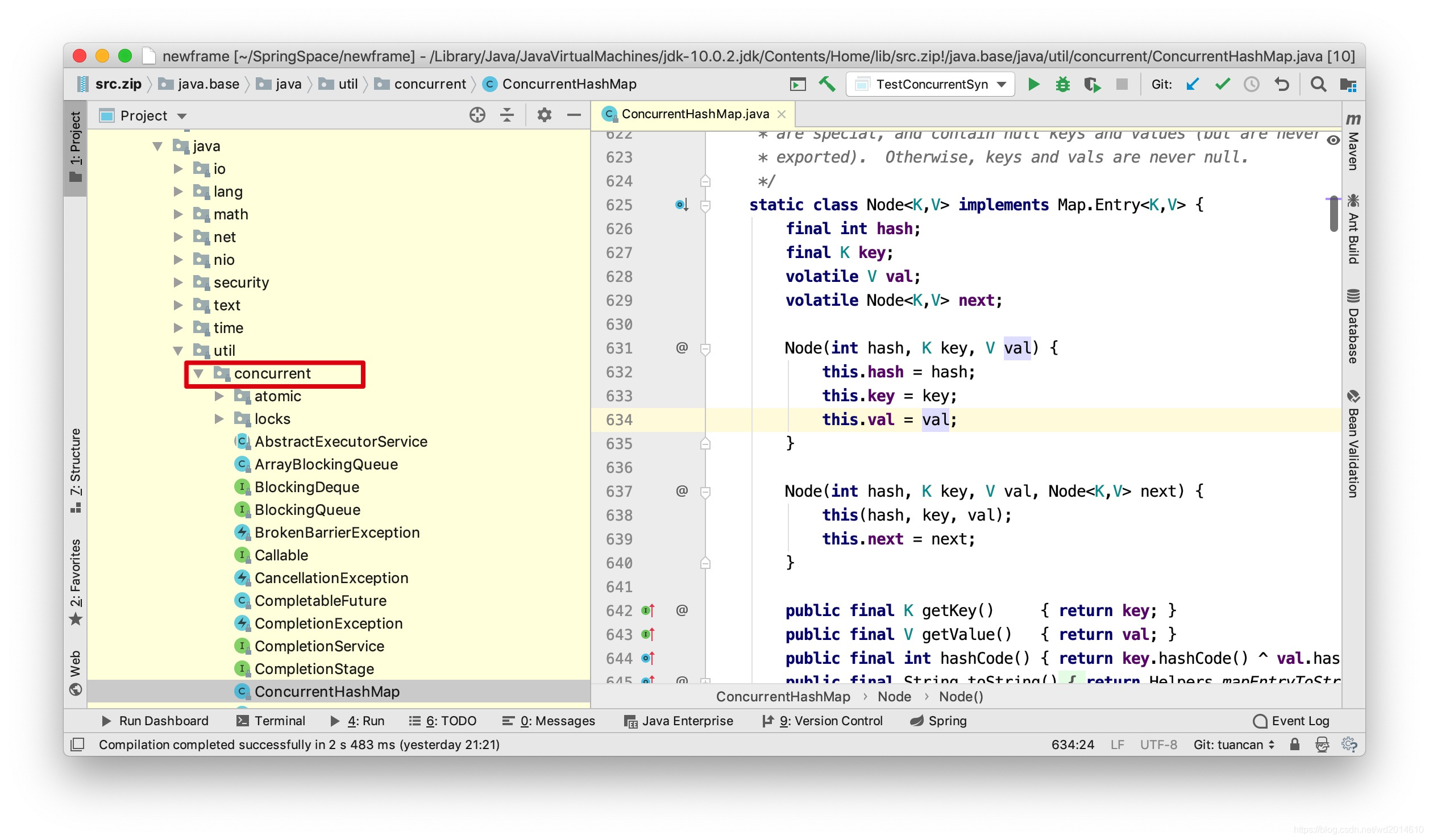Open Search Everywhere magnifier icon
The width and height of the screenshot is (1429, 840).
(x=1318, y=84)
